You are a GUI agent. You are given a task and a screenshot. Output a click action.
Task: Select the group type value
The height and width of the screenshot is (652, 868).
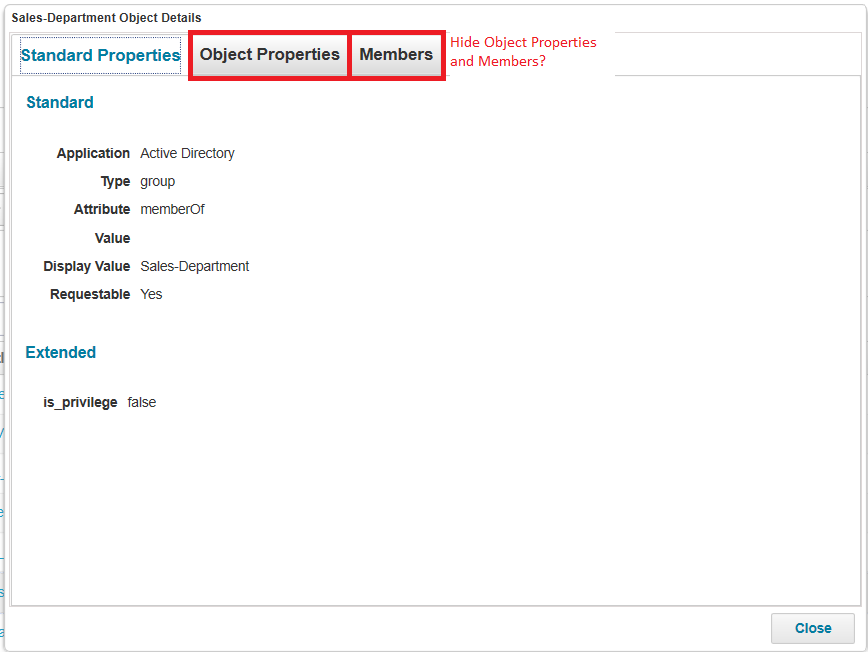[x=157, y=181]
